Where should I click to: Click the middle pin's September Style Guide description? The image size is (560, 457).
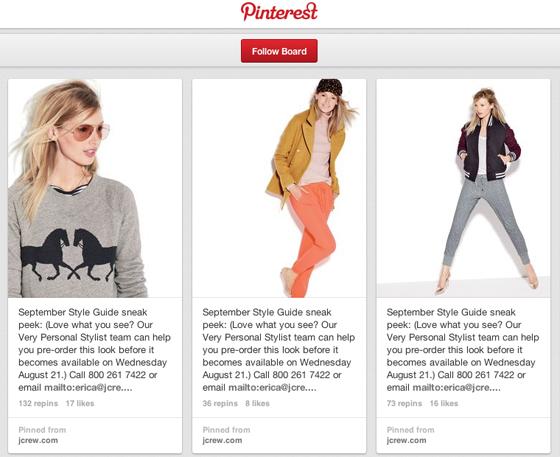tap(279, 350)
